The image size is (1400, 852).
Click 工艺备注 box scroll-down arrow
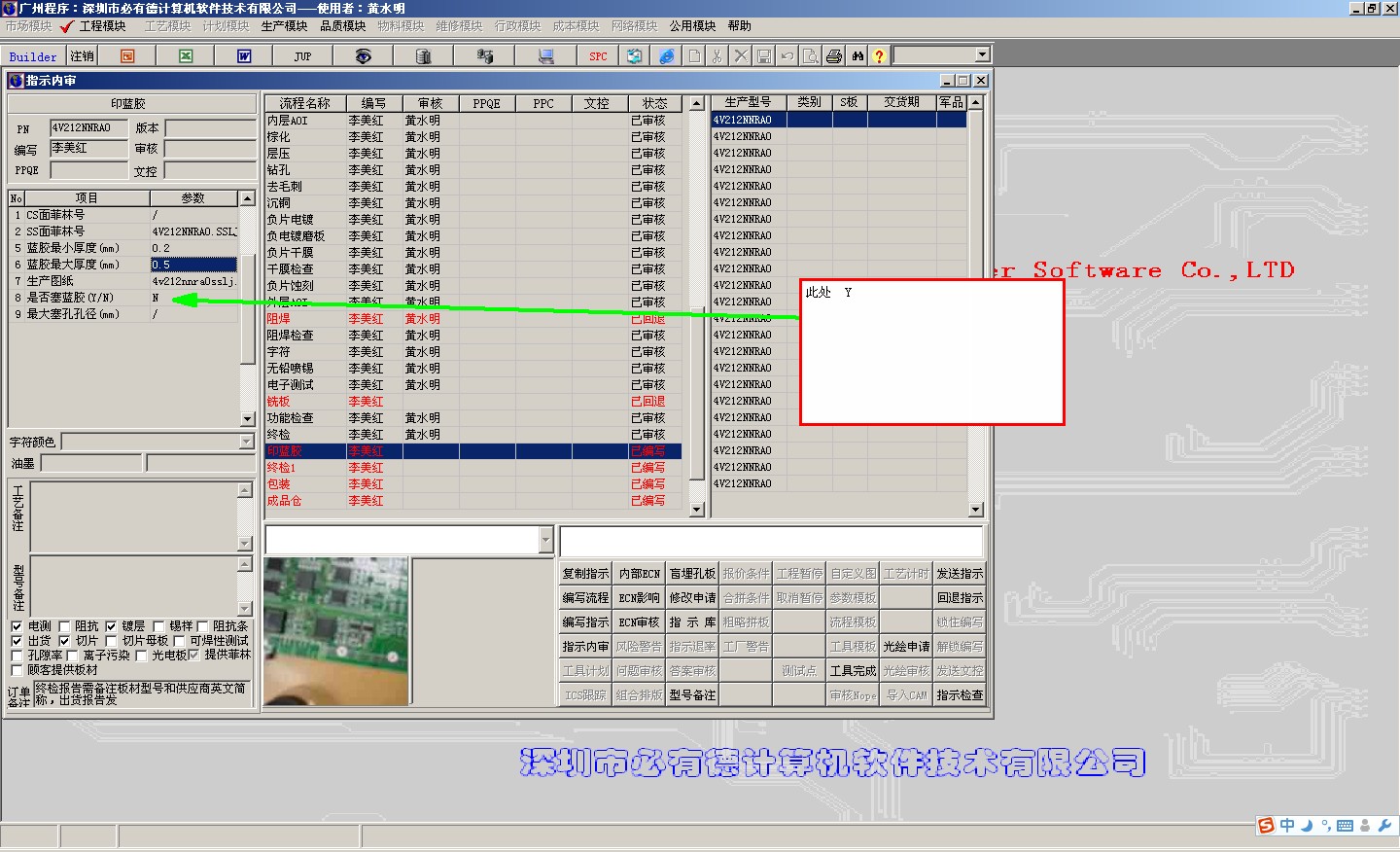pyautogui.click(x=245, y=544)
